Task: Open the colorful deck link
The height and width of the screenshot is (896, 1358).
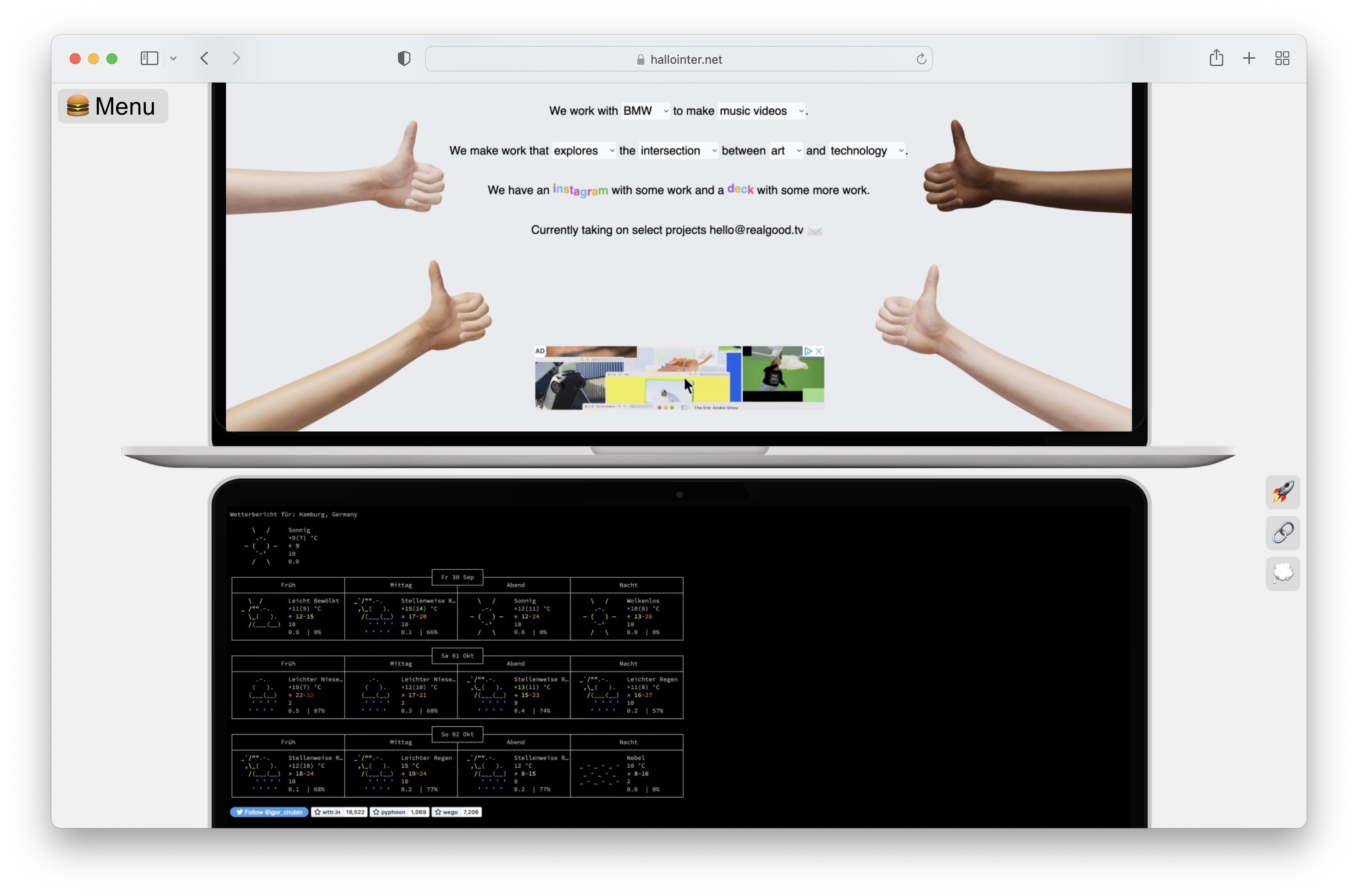Action: click(740, 190)
